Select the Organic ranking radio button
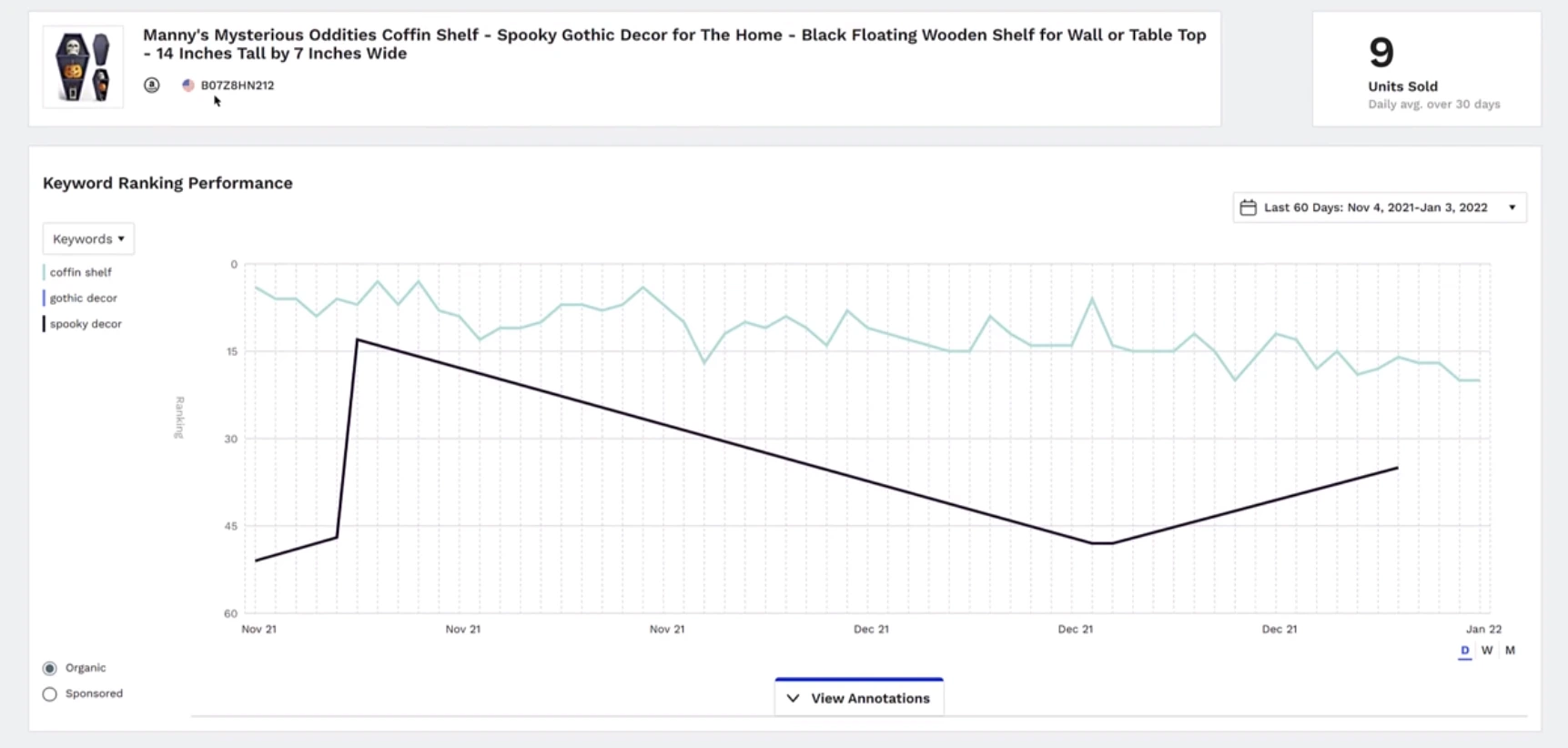1568x748 pixels. point(50,668)
